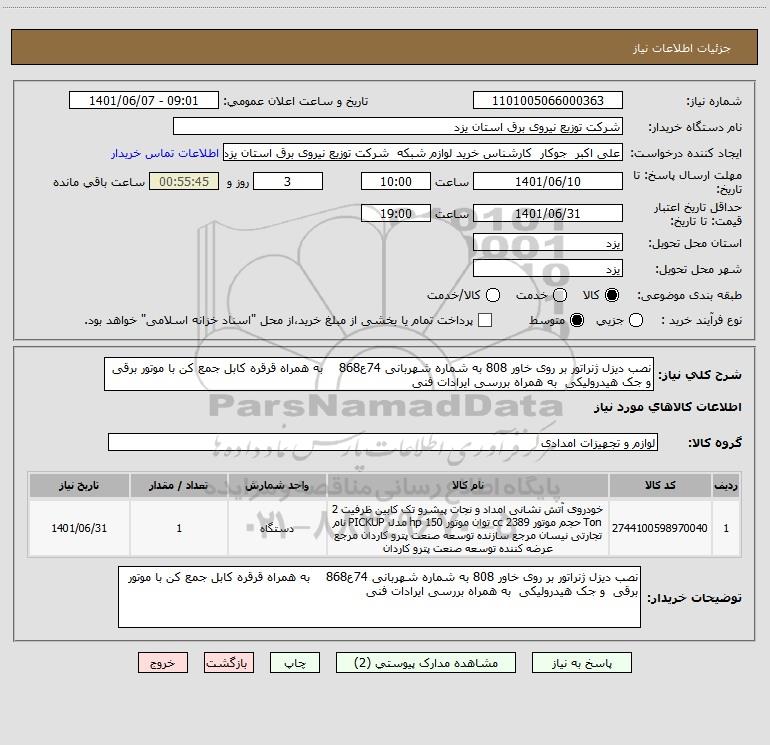Image resolution: width=770 pixels, height=745 pixels.
Task: Click the شرح کلی نیاز description box
Action: pos(379,375)
